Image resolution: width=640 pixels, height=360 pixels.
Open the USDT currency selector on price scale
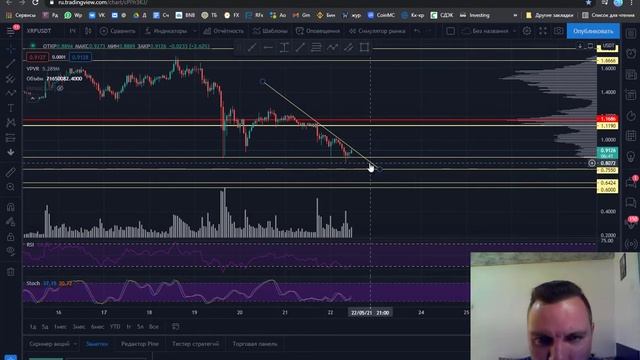(x=608, y=46)
